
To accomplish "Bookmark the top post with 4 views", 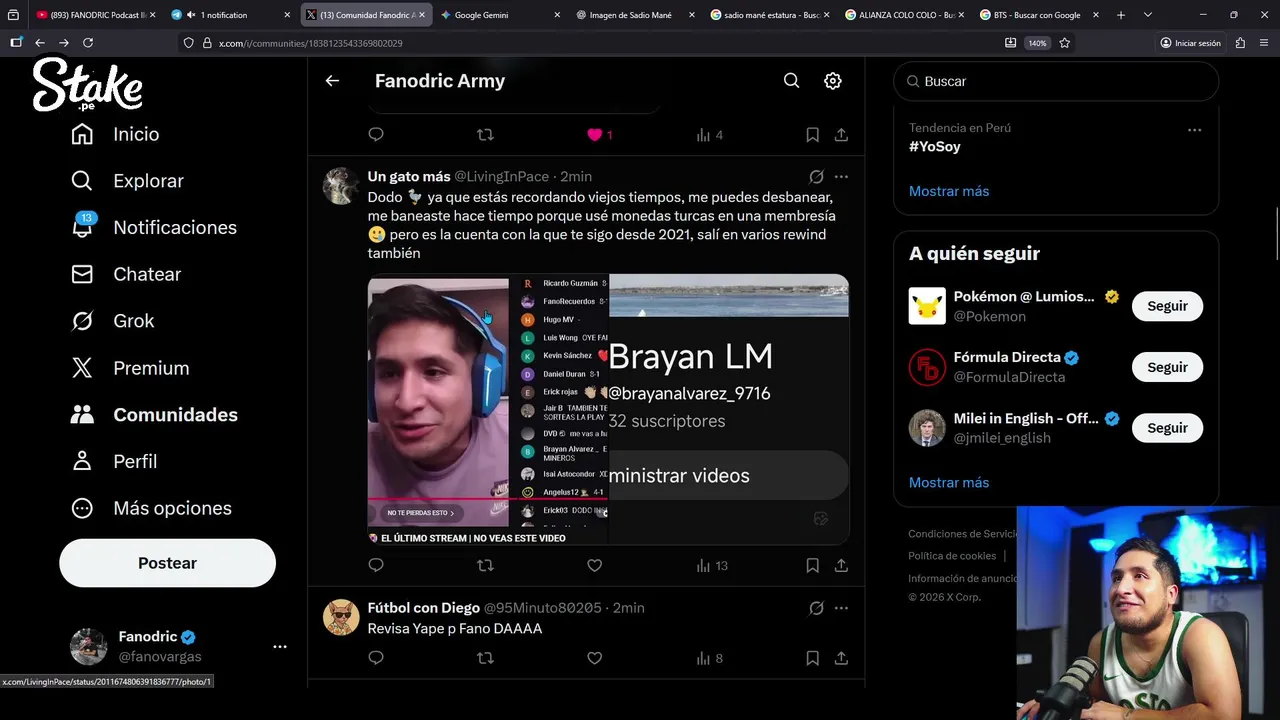I will coord(812,135).
